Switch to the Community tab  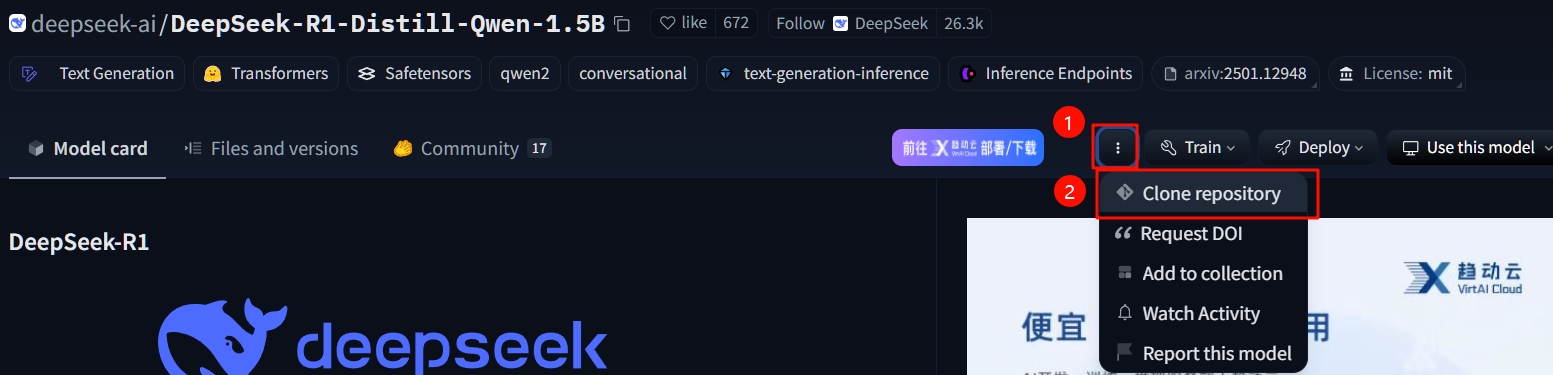tap(471, 149)
